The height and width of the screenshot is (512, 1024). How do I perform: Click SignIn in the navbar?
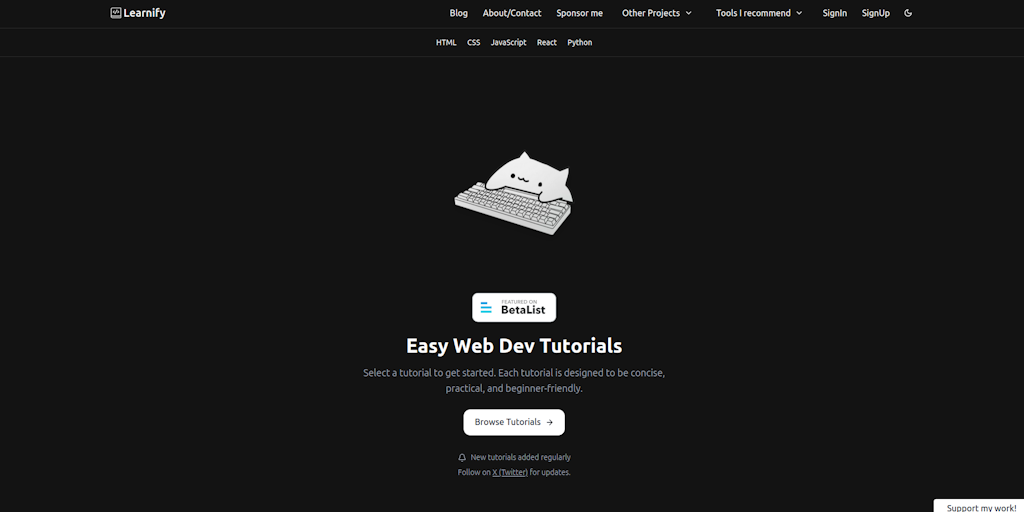835,13
